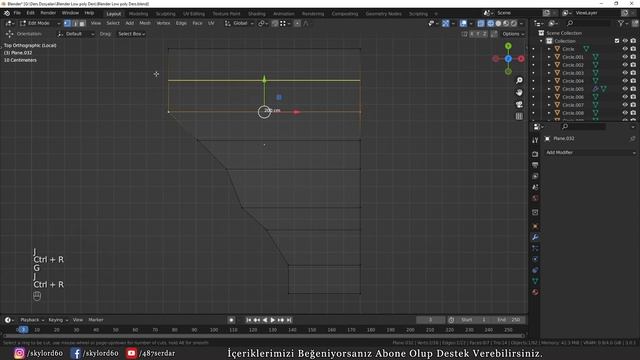Image resolution: width=640 pixels, height=360 pixels.
Task: Toggle X-ray view button
Action: coord(481,23)
